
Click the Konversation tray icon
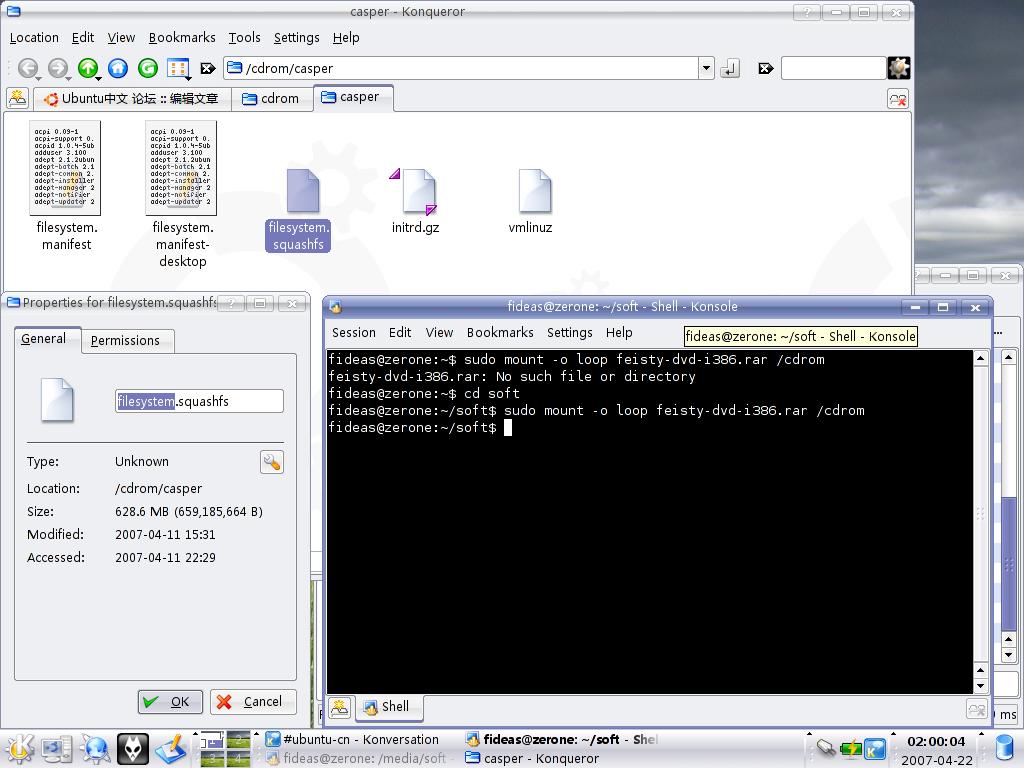point(875,748)
